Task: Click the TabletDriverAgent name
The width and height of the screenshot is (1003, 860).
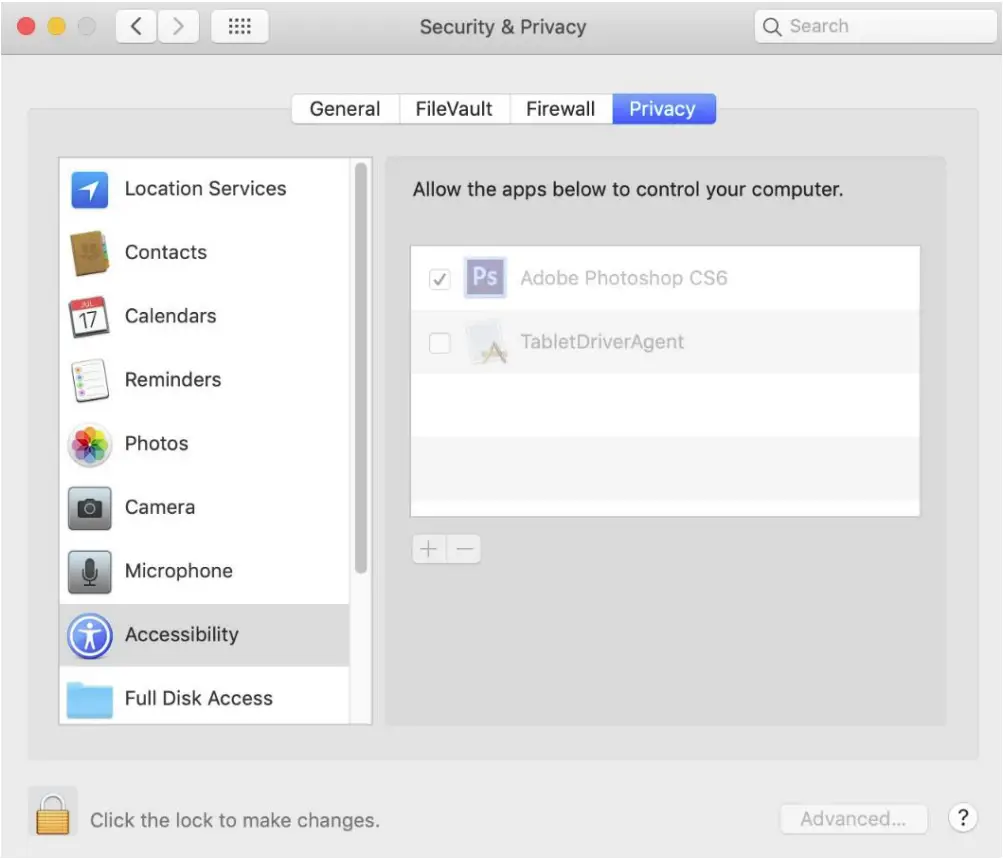Action: pyautogui.click(x=602, y=342)
